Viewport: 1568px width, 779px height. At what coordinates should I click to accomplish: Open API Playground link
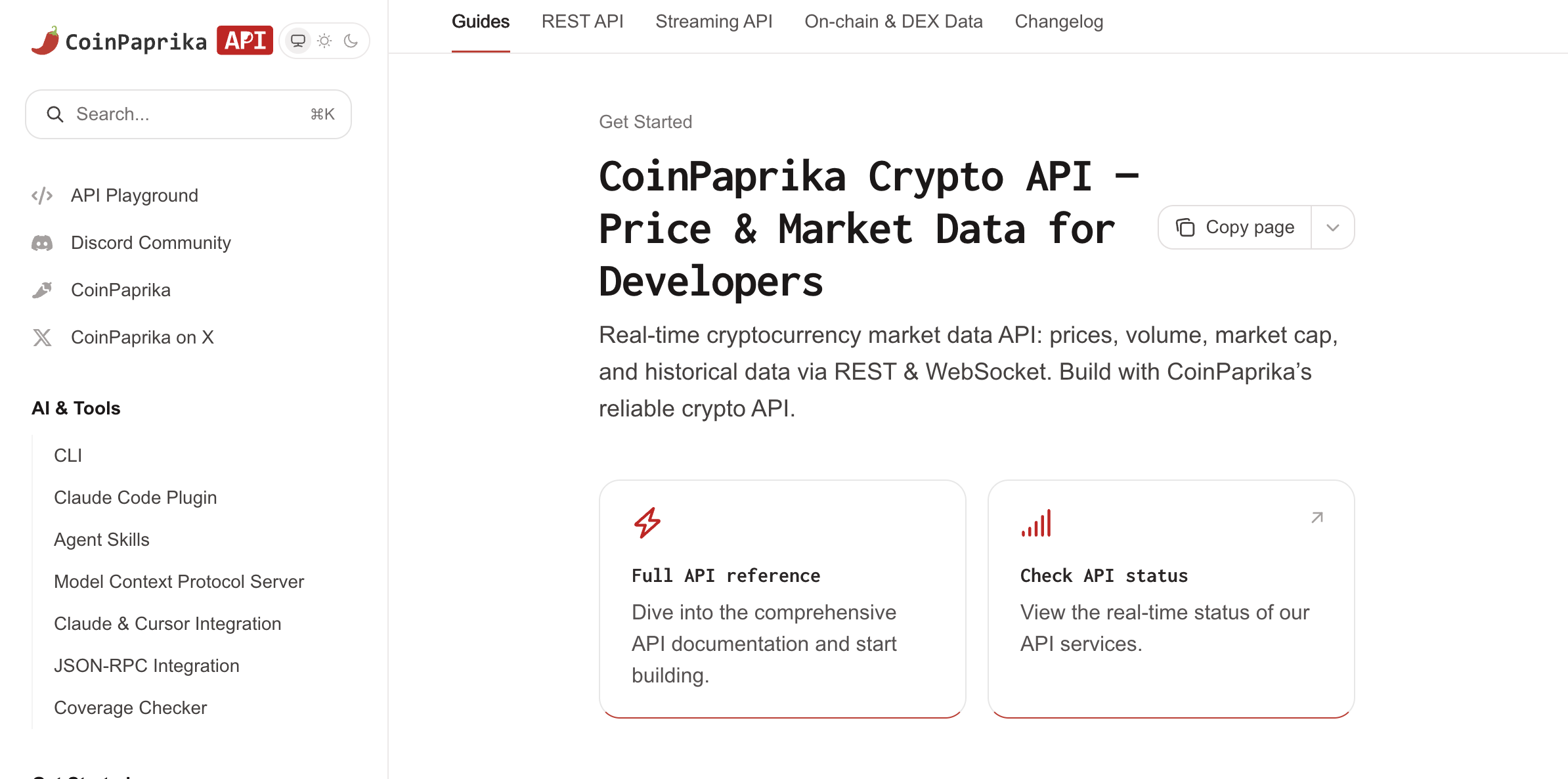pyautogui.click(x=135, y=196)
